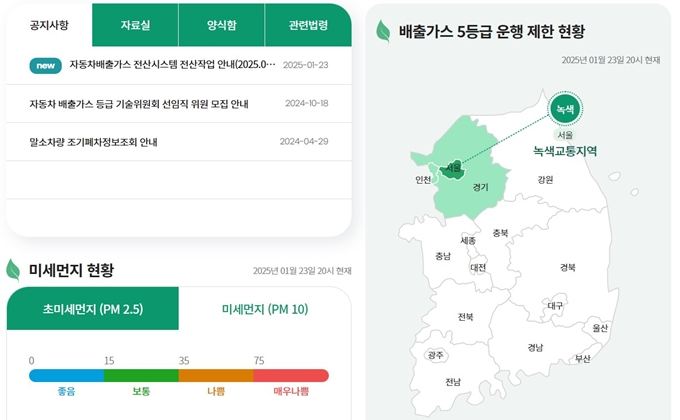Viewport: 680px width, 420px height.
Task: Click the 녹색교통지역 label near map
Action: 565,151
